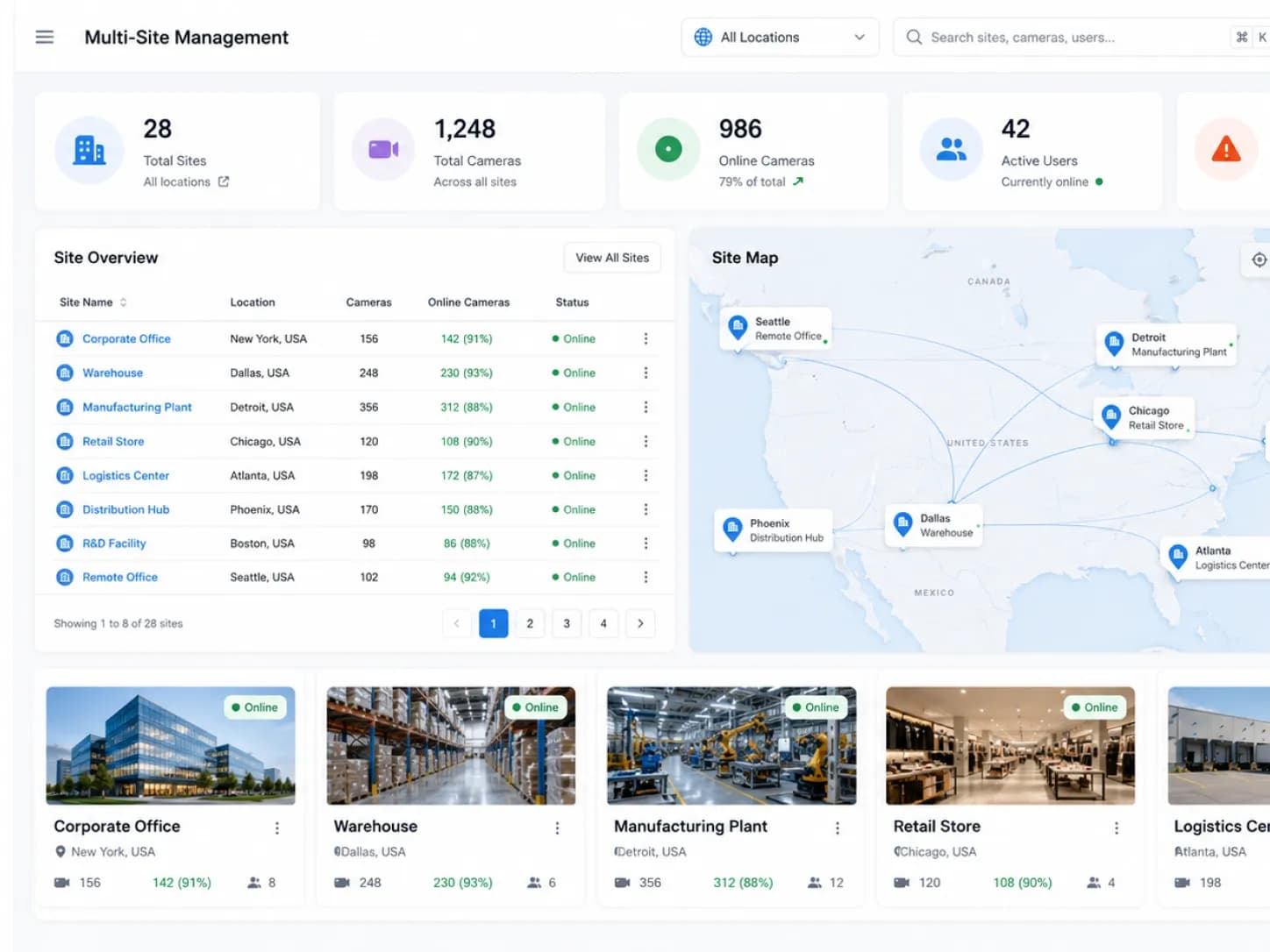
Task: Sort the table by Site Name
Action: 93,302
